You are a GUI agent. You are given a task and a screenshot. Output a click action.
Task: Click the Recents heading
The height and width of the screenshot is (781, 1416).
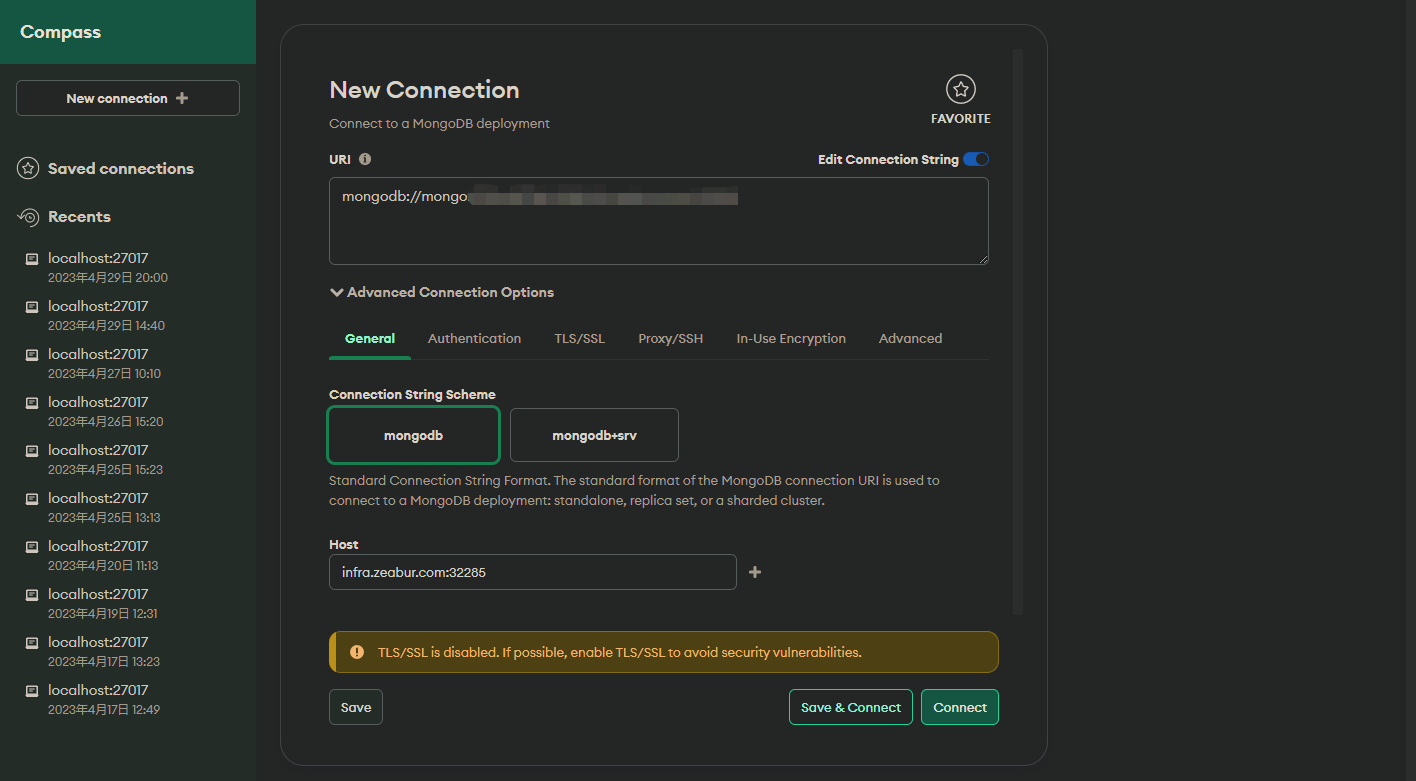click(79, 216)
